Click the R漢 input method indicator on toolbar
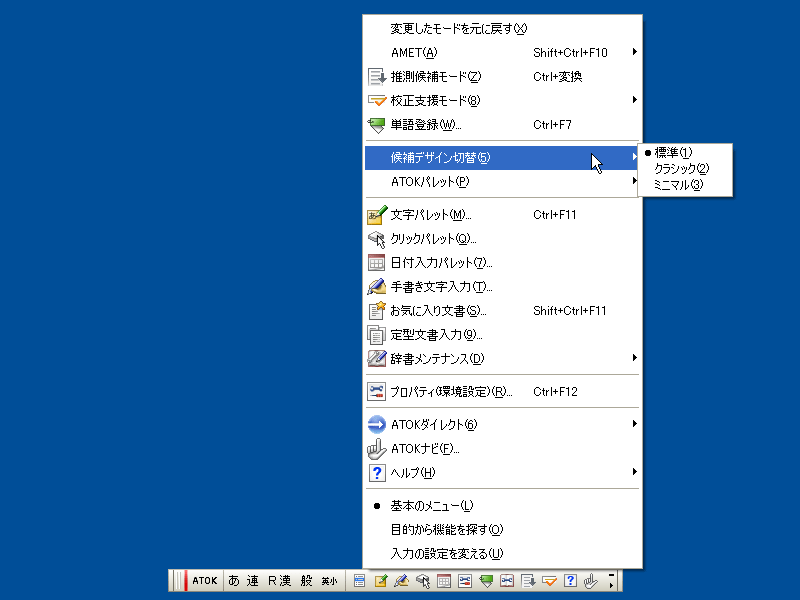Image resolution: width=800 pixels, height=600 pixels. click(280, 581)
